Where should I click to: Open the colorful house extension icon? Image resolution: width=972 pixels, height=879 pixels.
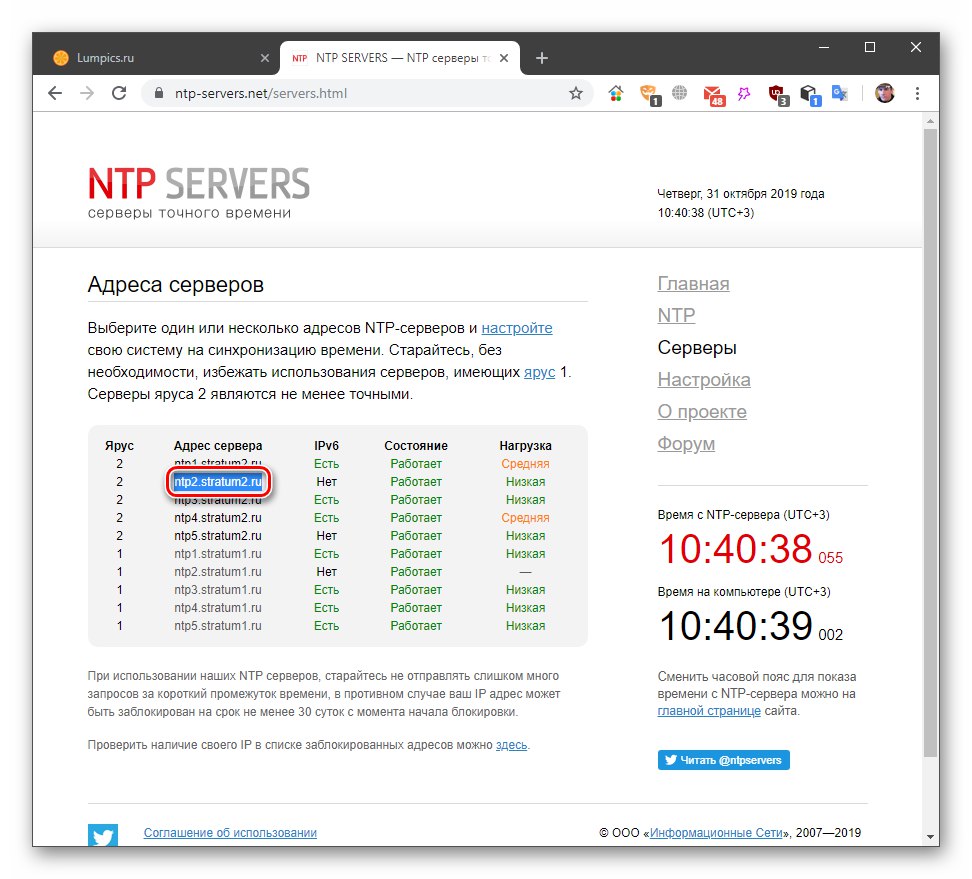616,94
